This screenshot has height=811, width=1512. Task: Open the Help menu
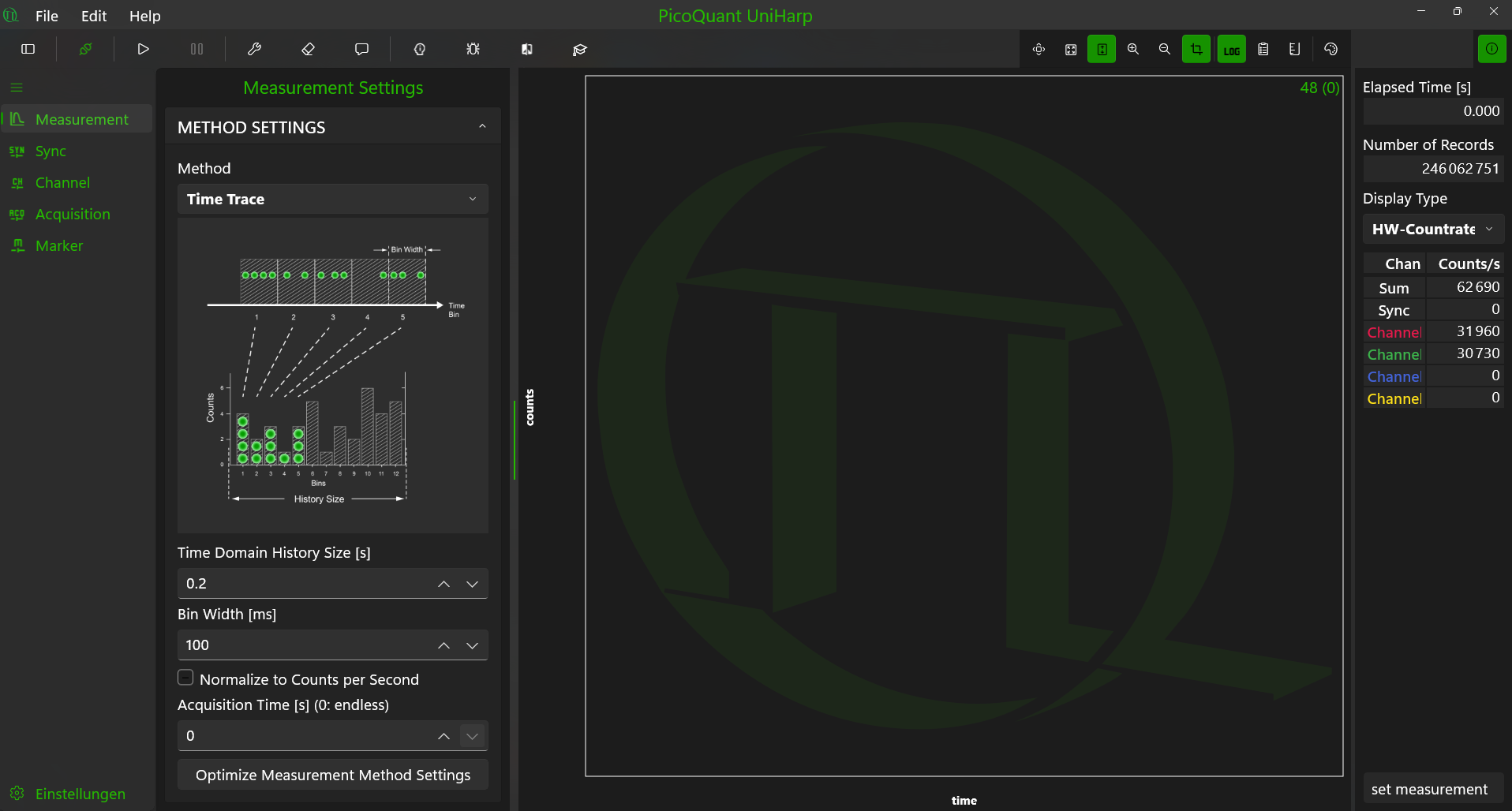[145, 16]
